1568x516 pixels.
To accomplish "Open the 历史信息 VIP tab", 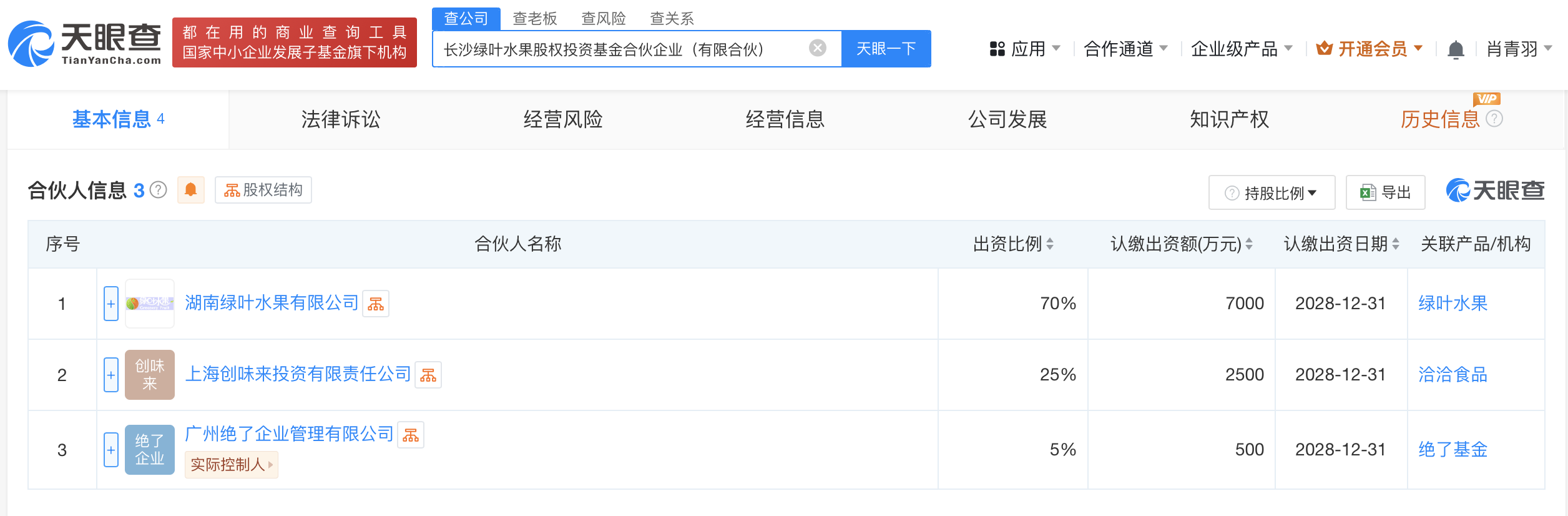I will coord(1440,119).
